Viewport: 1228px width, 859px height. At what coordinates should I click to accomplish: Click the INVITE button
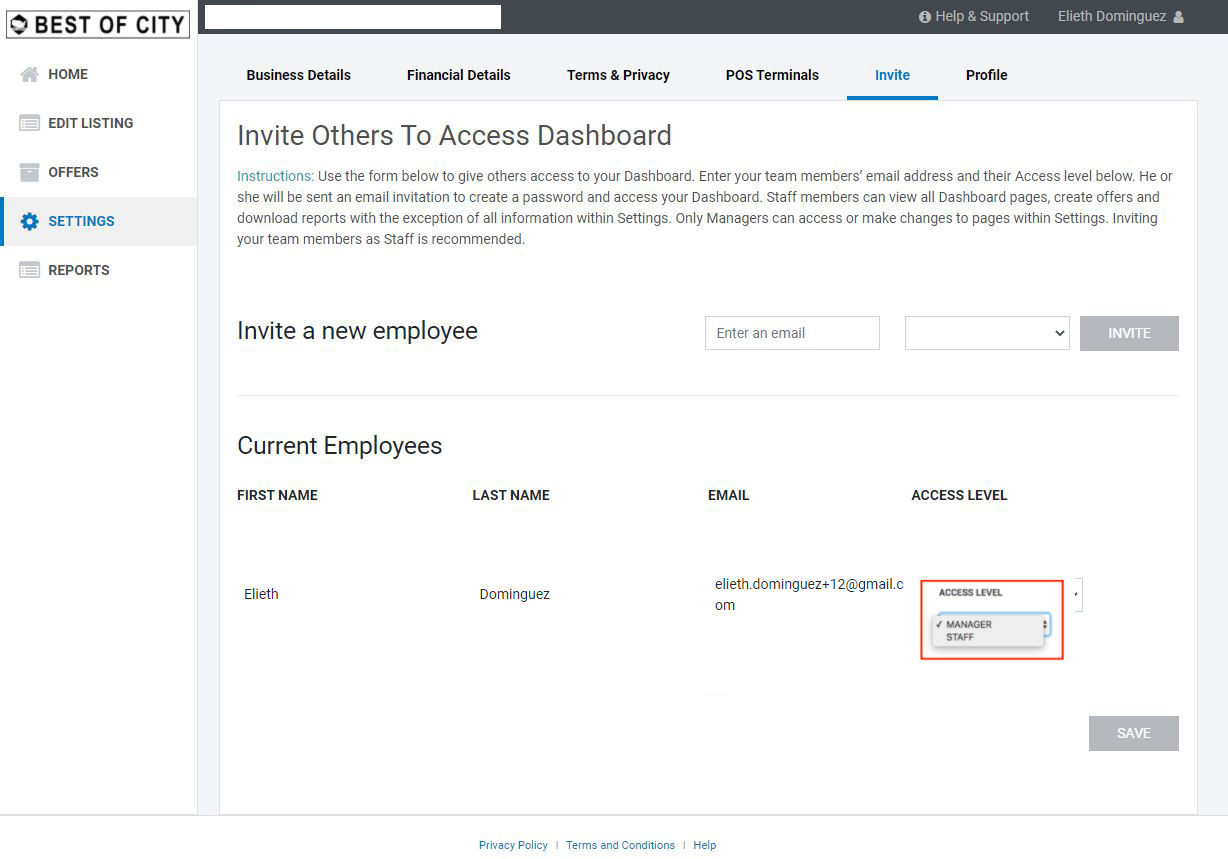(x=1129, y=333)
